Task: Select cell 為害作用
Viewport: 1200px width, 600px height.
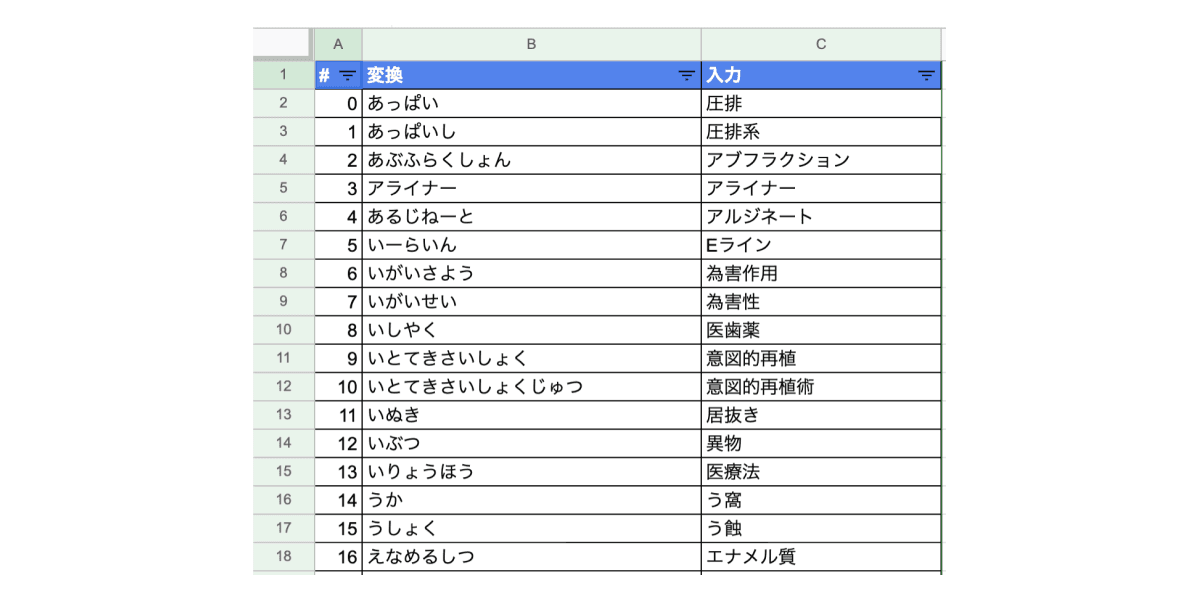Action: tap(822, 273)
